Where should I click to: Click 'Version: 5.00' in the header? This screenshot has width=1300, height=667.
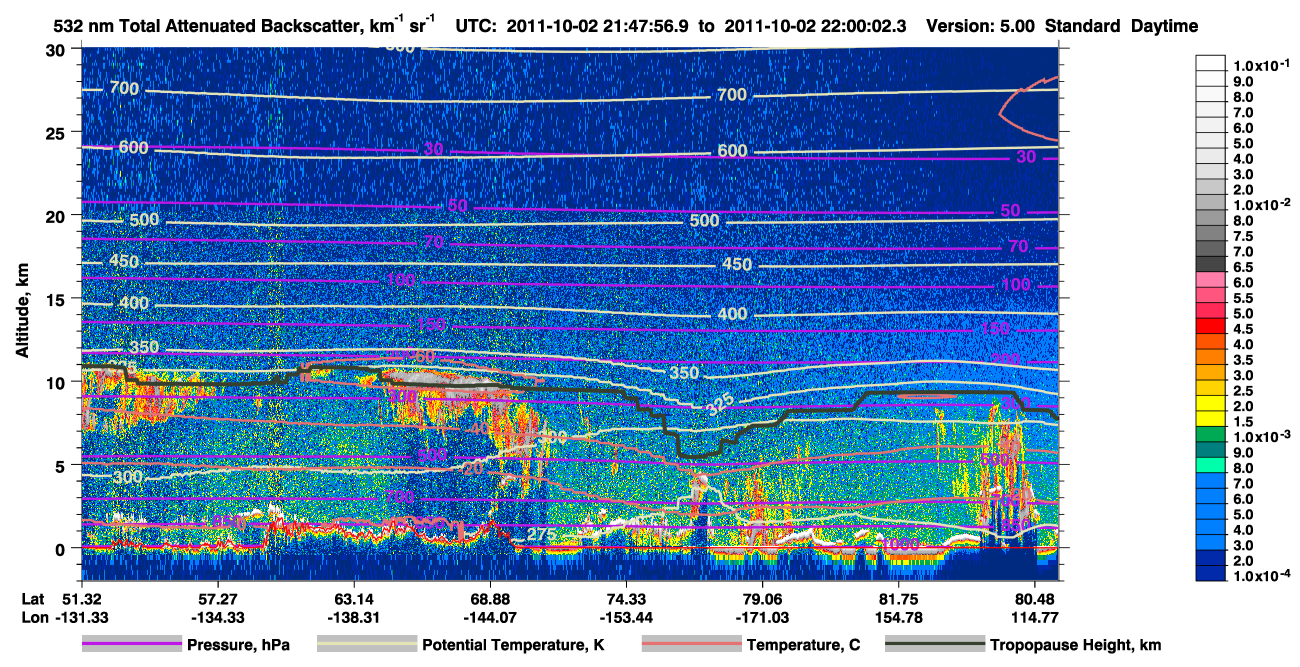pyautogui.click(x=980, y=26)
